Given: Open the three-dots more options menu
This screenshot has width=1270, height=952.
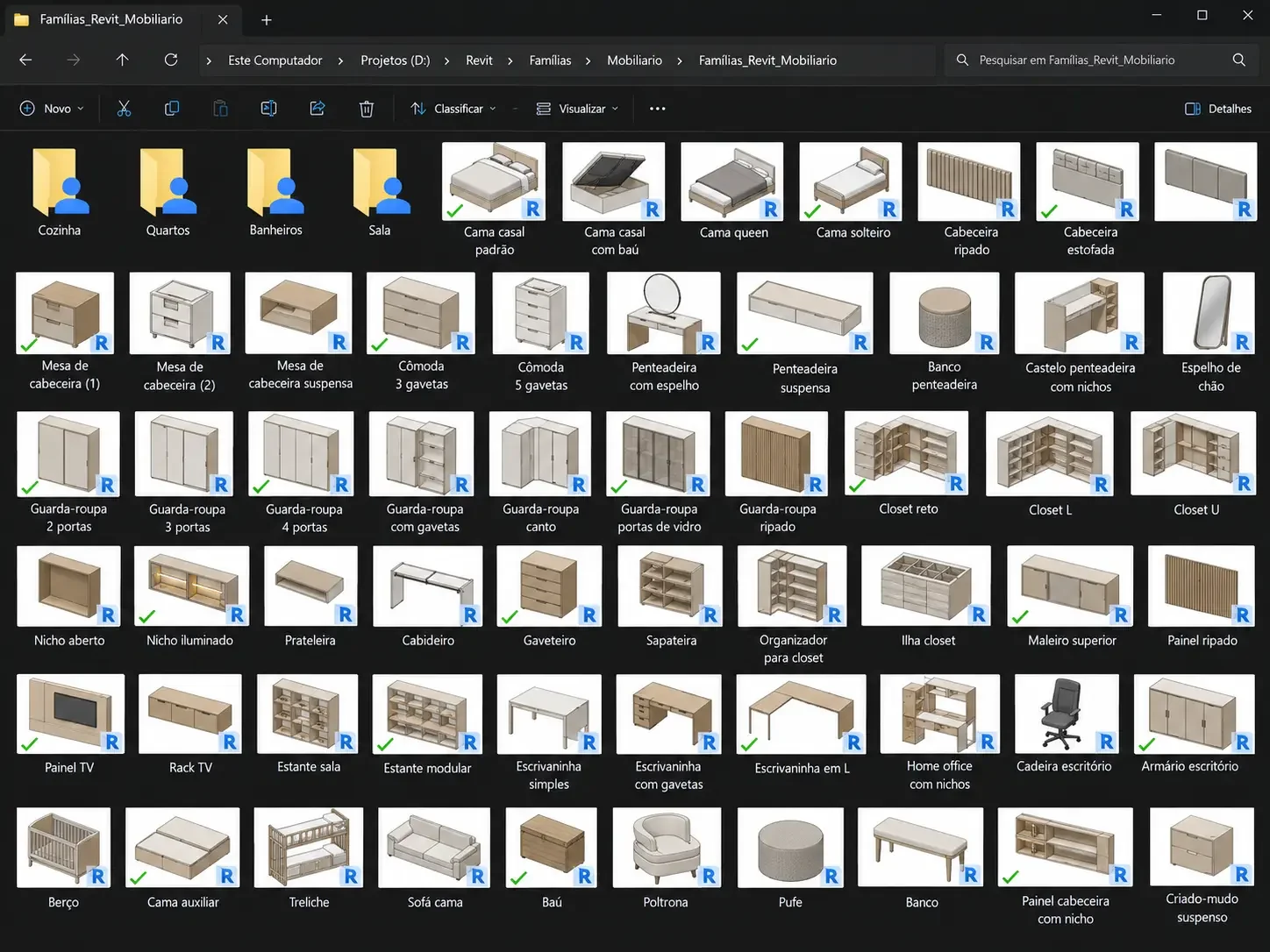Looking at the screenshot, I should click(658, 109).
